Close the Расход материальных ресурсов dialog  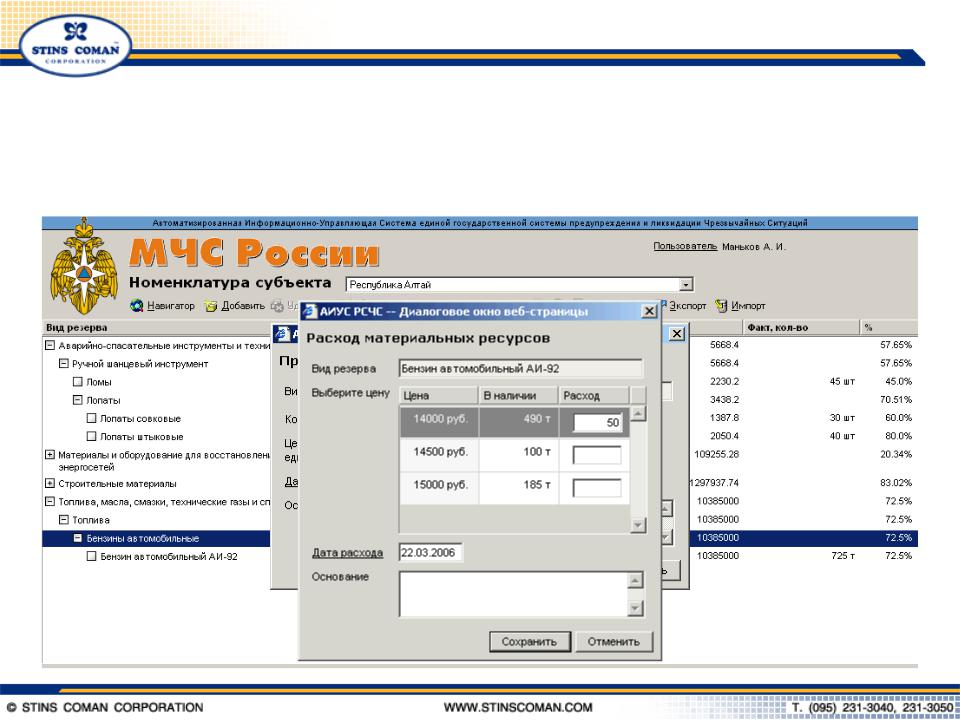pyautogui.click(x=649, y=311)
